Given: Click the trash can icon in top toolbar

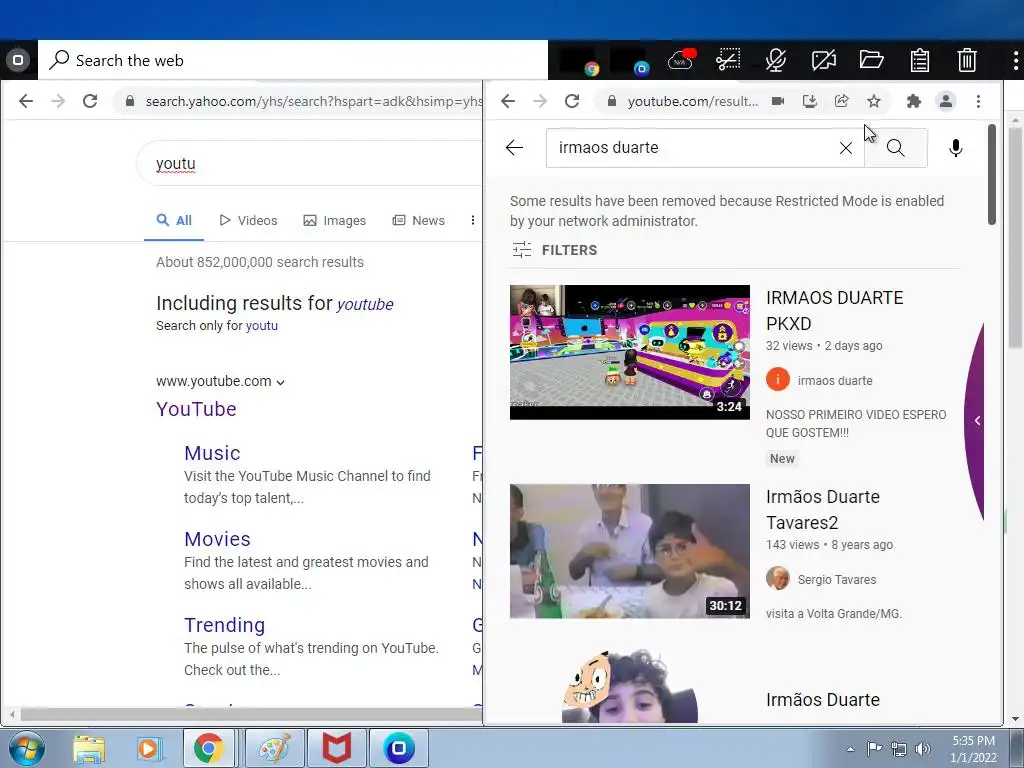Looking at the screenshot, I should coord(967,60).
